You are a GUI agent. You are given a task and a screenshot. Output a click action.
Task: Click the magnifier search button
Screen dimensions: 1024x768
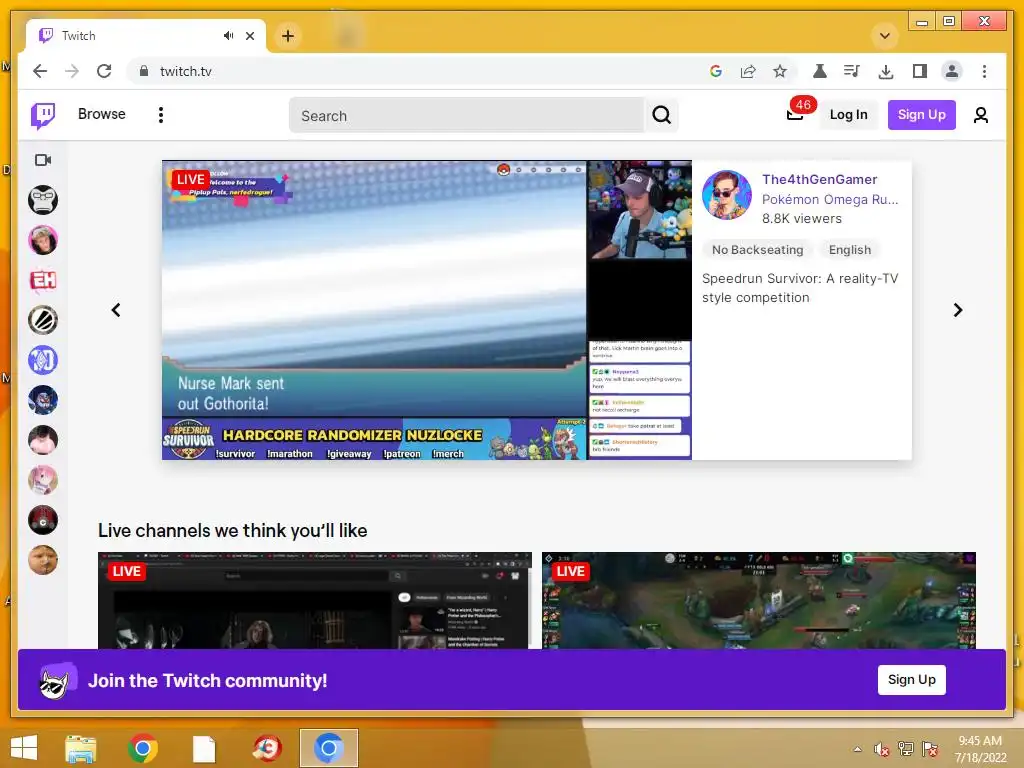[x=661, y=116]
